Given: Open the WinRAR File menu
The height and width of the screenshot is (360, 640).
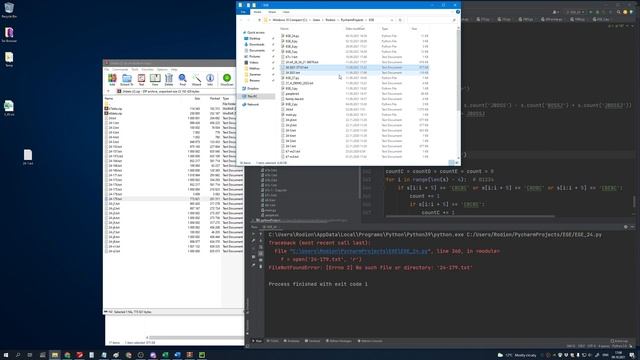Looking at the screenshot, I should click(x=107, y=69).
